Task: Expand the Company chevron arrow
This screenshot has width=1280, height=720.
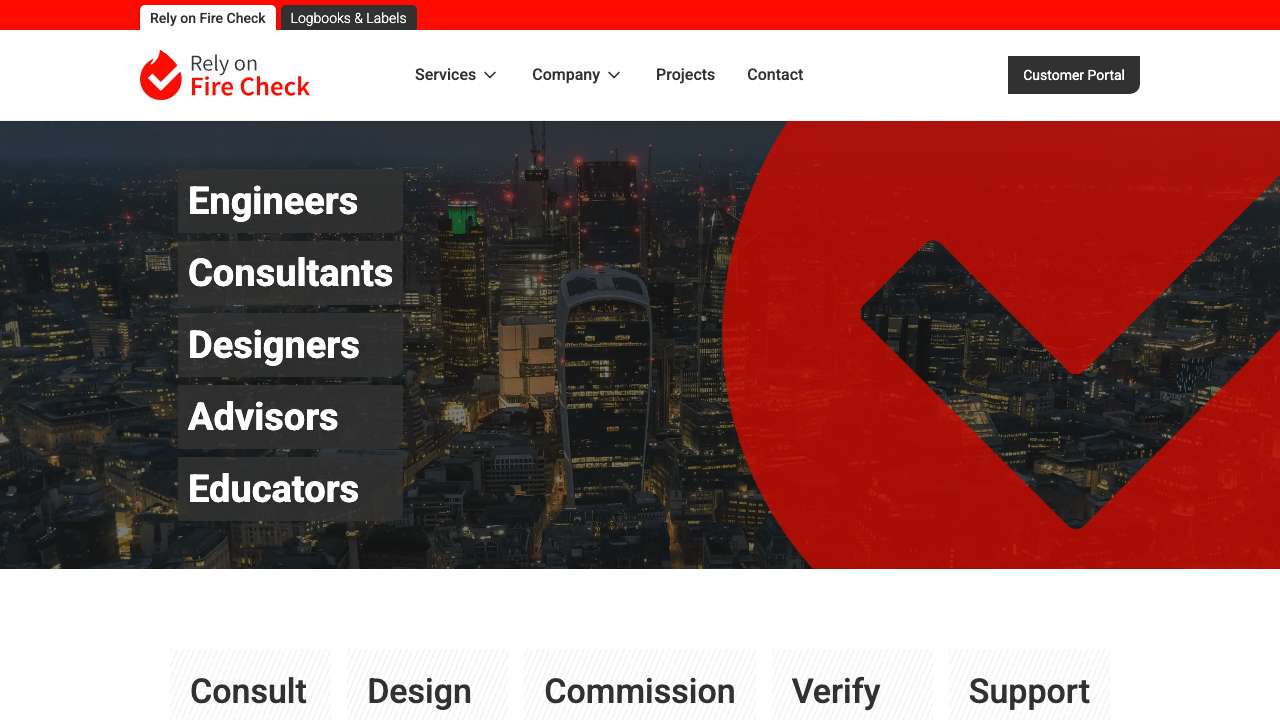Action: pyautogui.click(x=614, y=75)
